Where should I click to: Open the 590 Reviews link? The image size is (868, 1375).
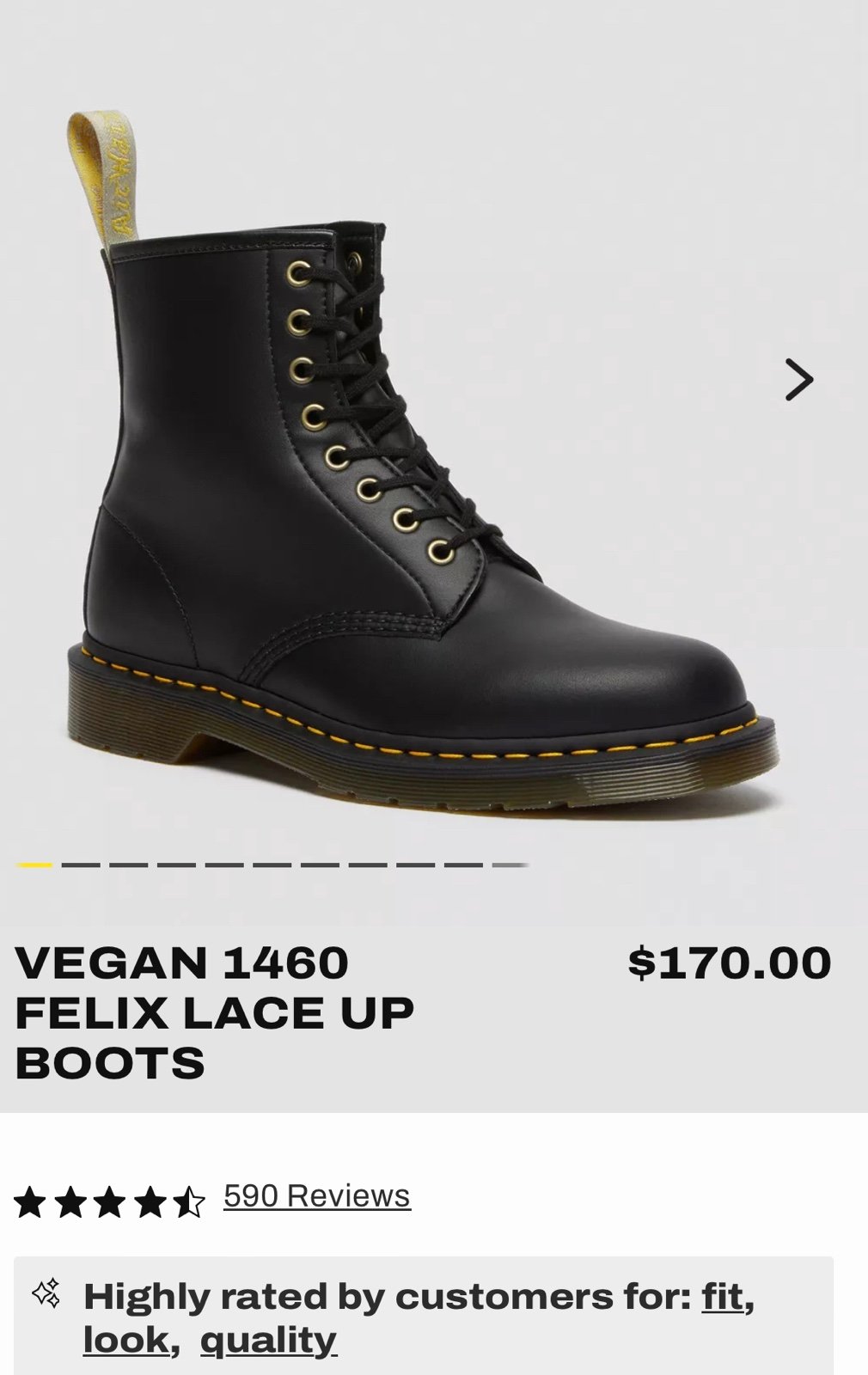(317, 1195)
